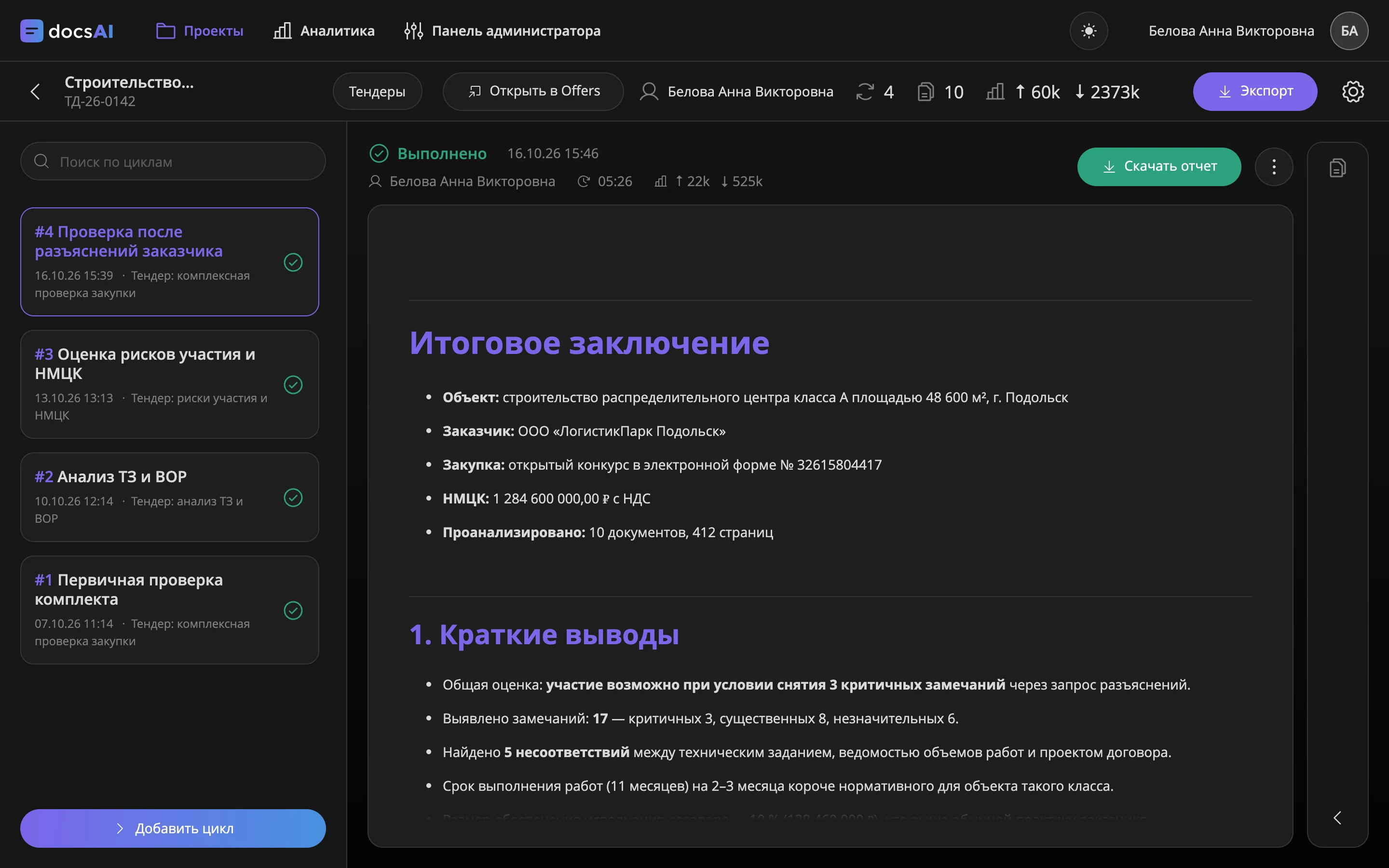Click the cycle token chart icon near 22k
1389x868 pixels.
pyautogui.click(x=661, y=181)
